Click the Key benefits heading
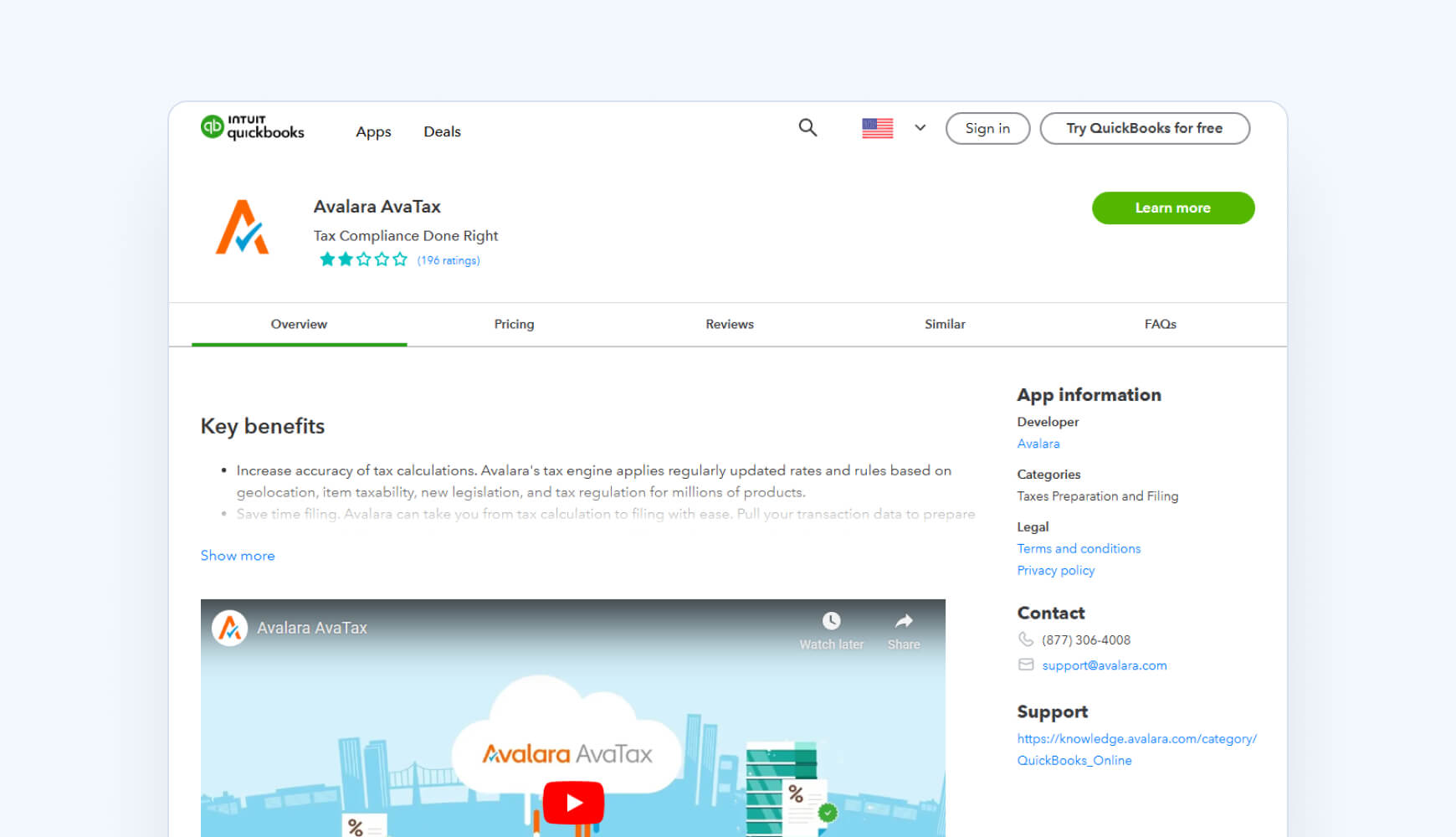 pyautogui.click(x=263, y=426)
